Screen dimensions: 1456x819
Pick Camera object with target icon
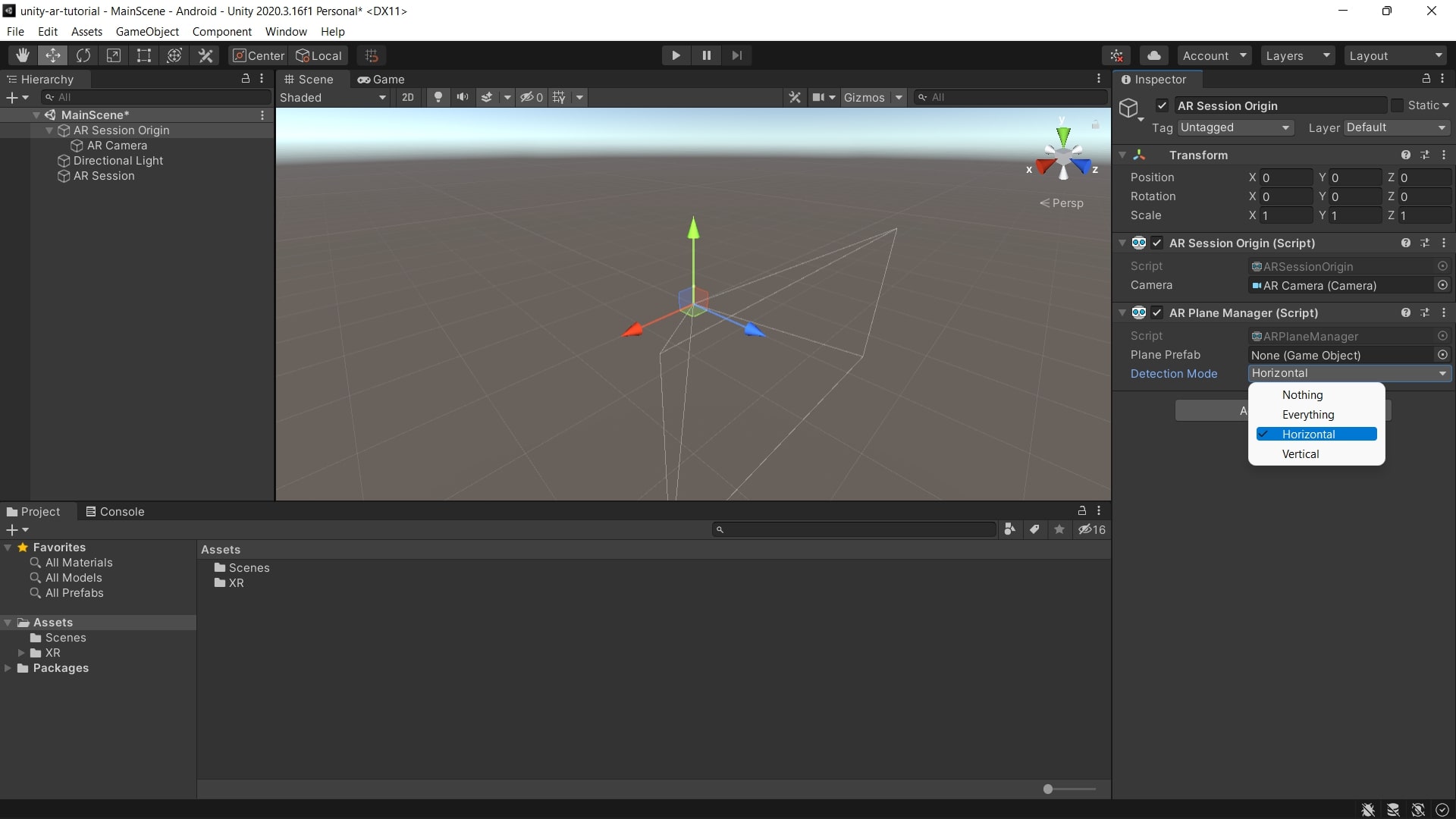coord(1442,285)
